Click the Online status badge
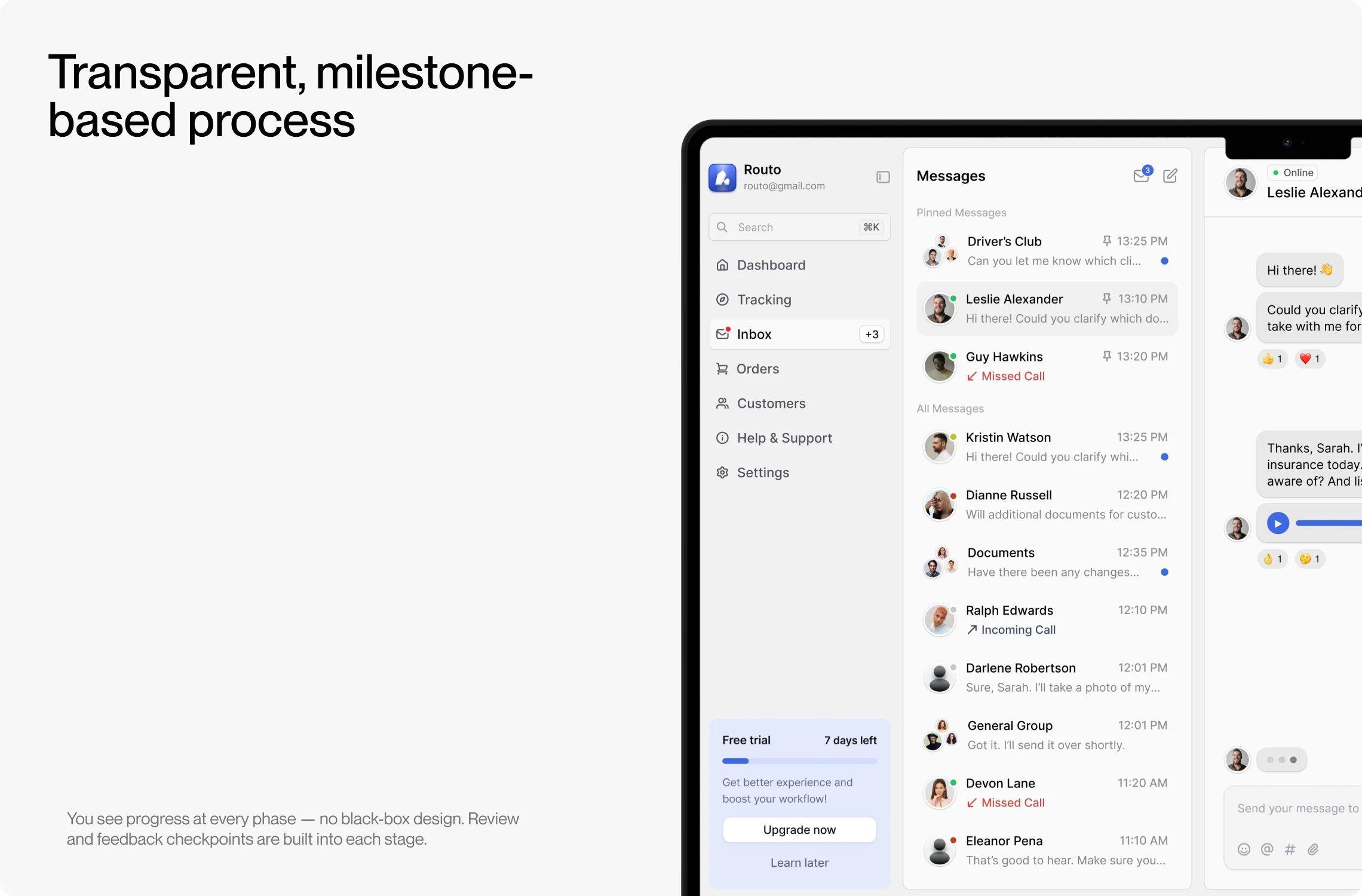 click(1293, 173)
